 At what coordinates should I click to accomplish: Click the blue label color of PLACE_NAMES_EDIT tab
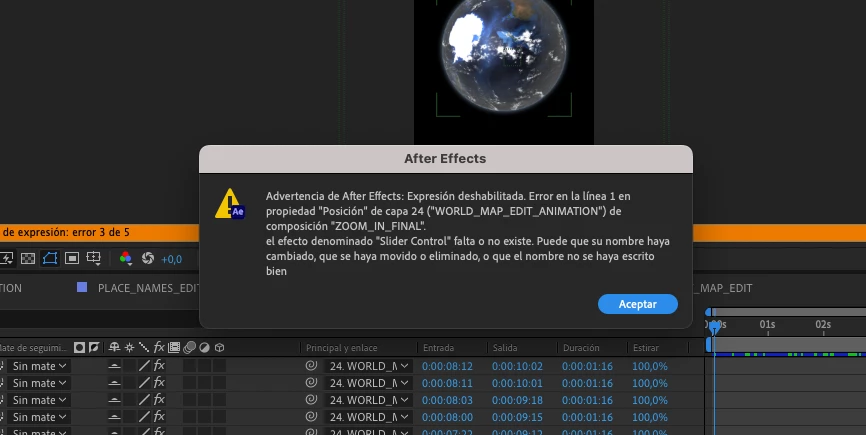point(82,287)
